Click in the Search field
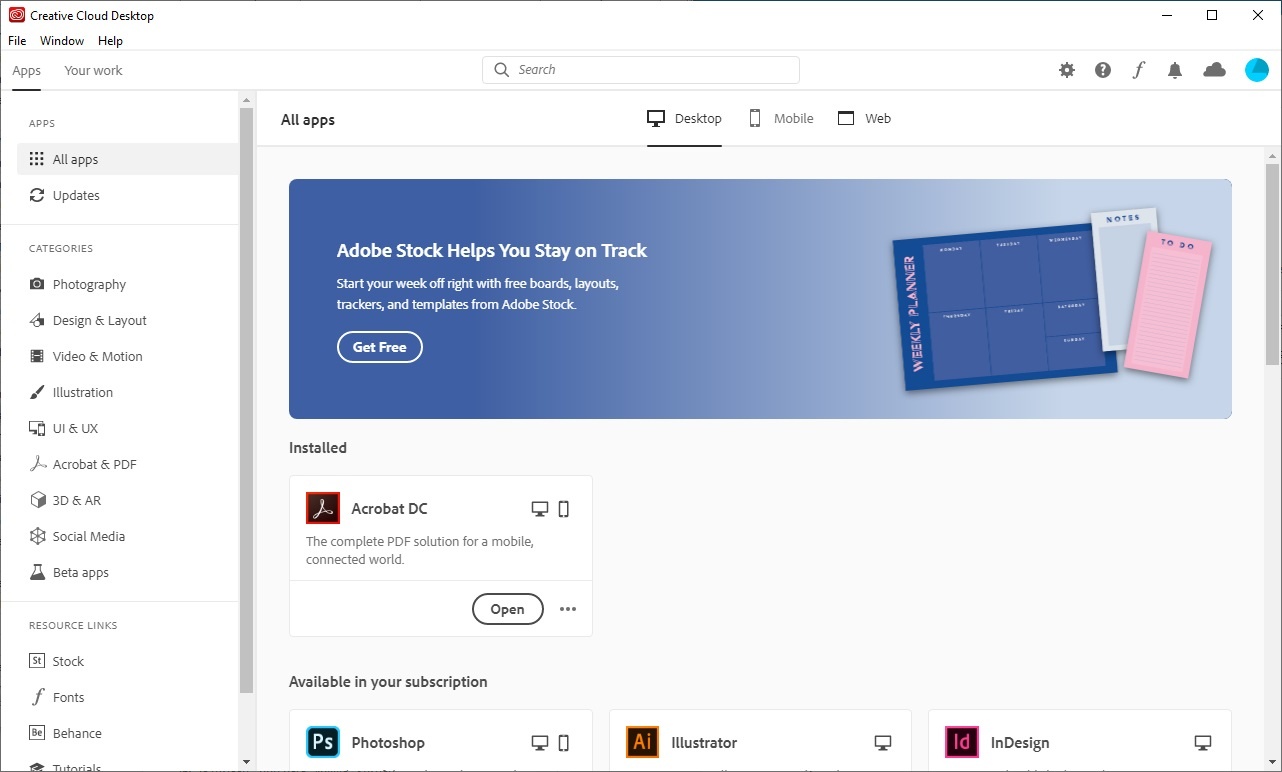 (641, 70)
